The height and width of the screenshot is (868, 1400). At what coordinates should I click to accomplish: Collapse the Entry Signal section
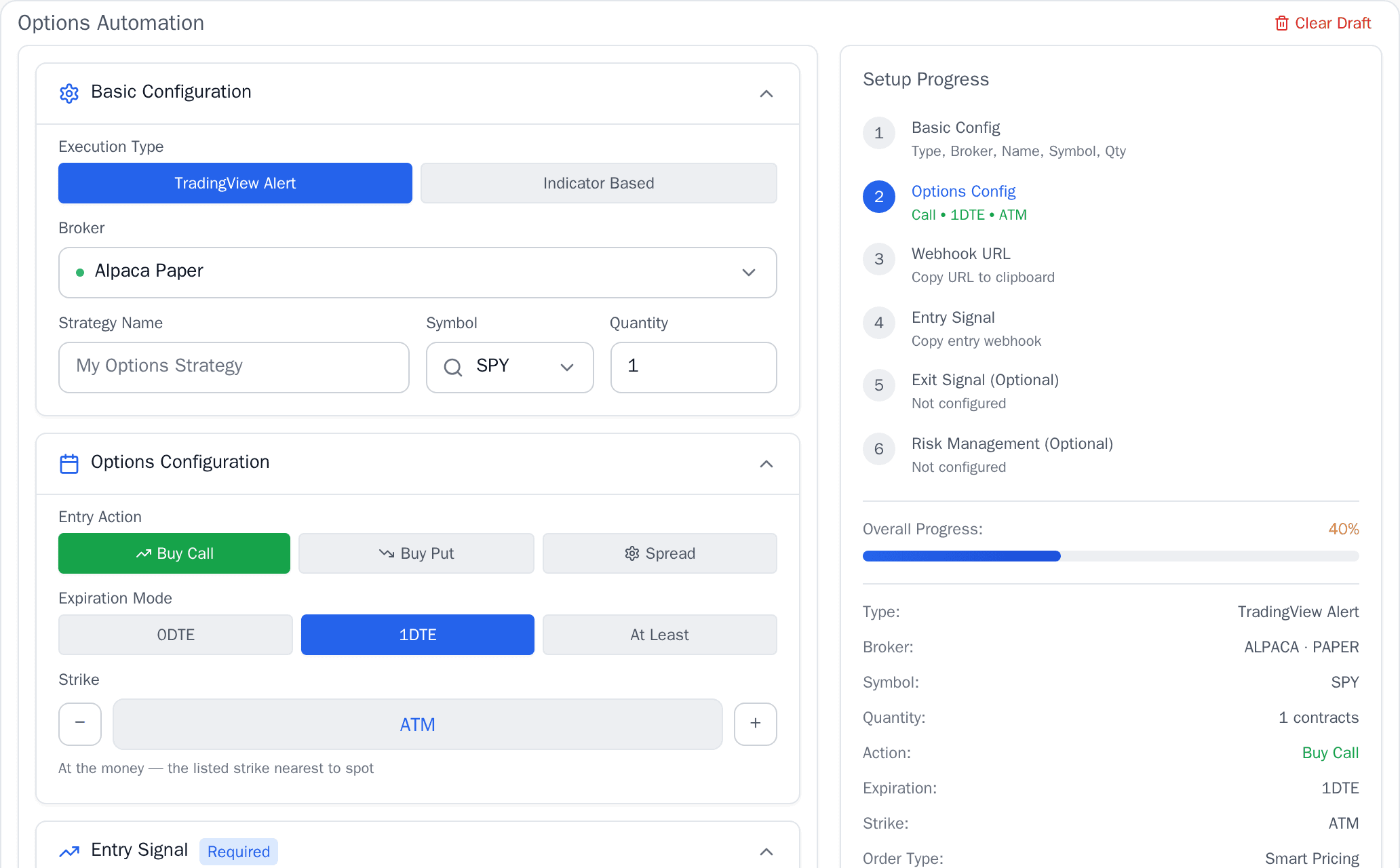(766, 852)
